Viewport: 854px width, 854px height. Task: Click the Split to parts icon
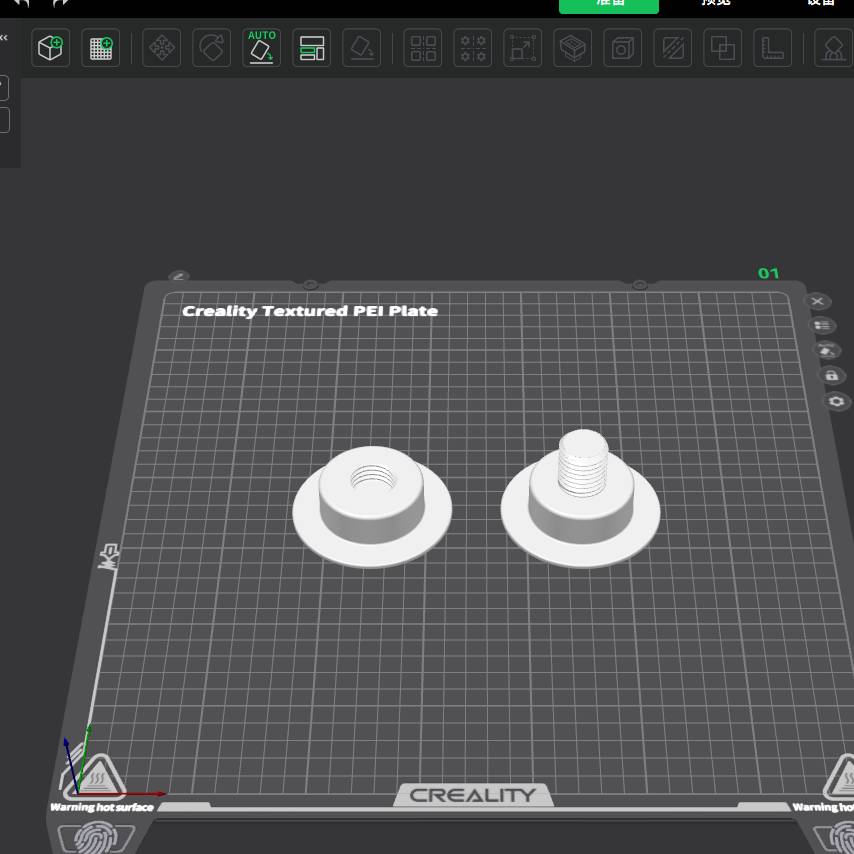(473, 48)
